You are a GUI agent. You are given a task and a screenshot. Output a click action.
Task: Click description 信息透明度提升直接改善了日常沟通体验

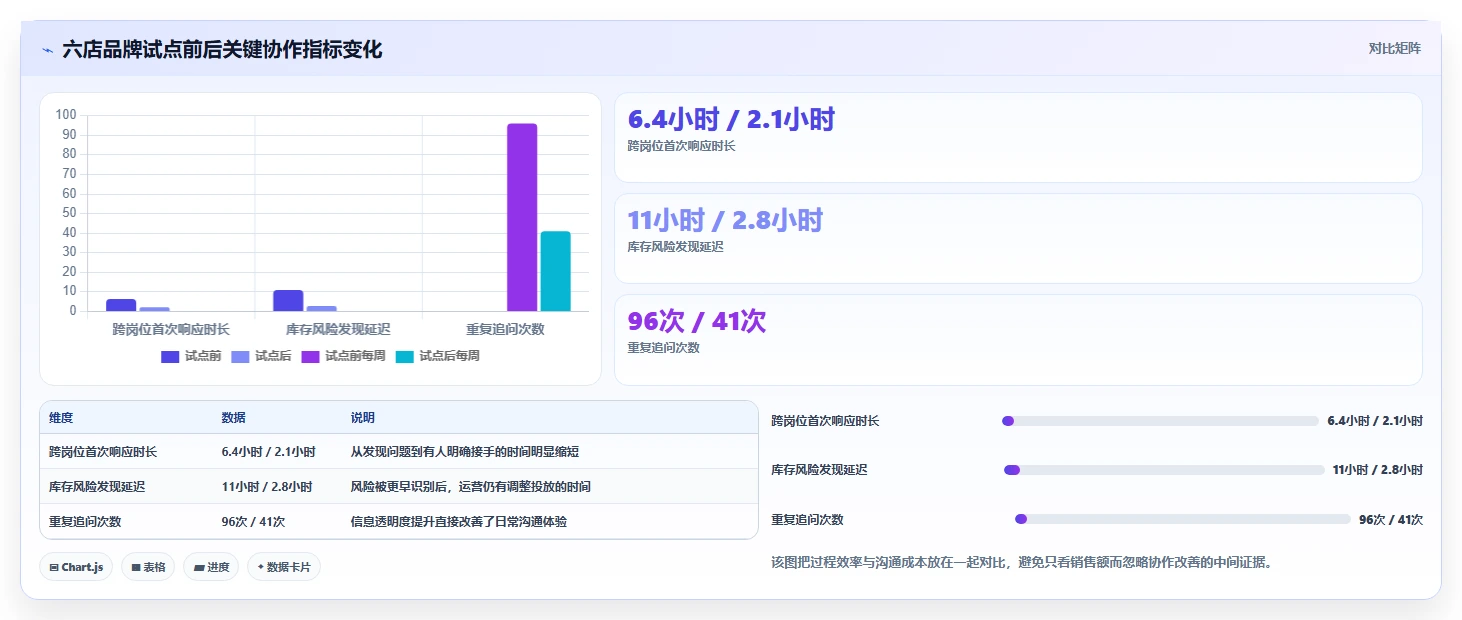458,522
